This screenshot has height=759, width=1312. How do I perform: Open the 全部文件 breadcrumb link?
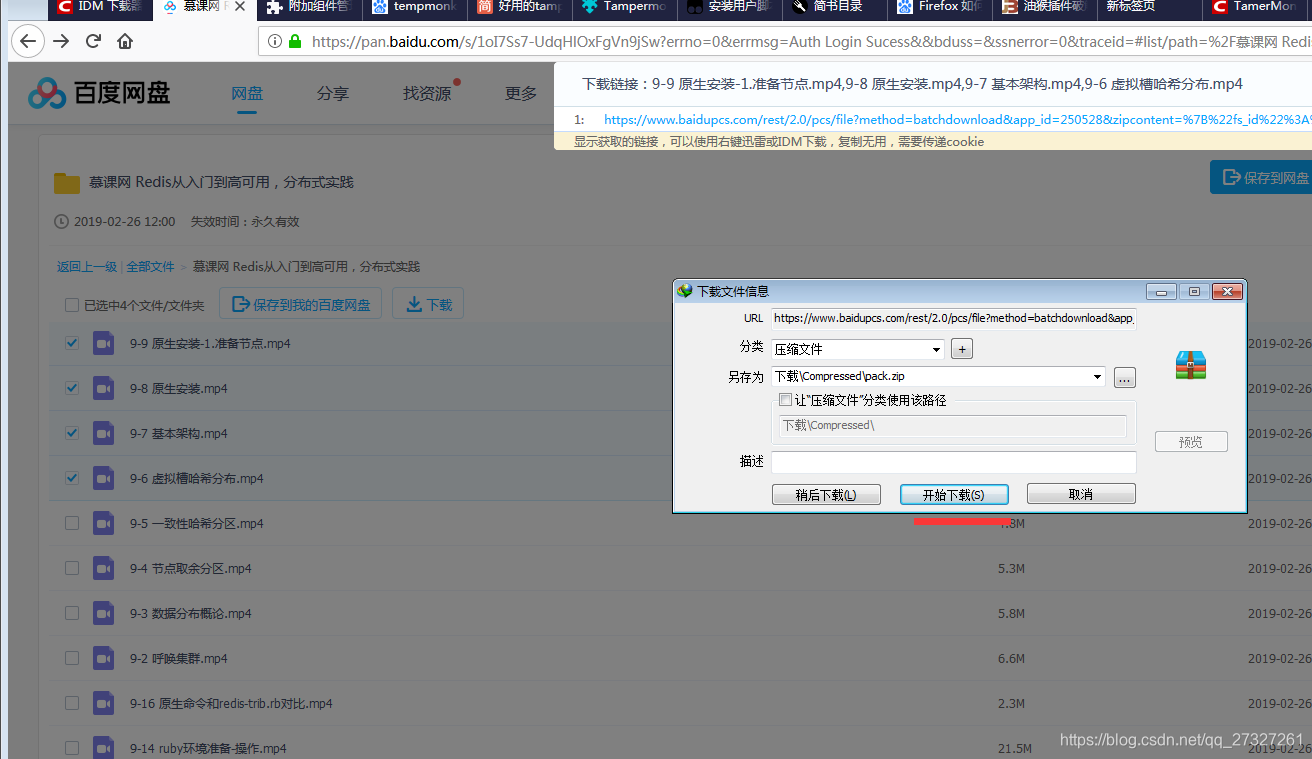pyautogui.click(x=151, y=267)
